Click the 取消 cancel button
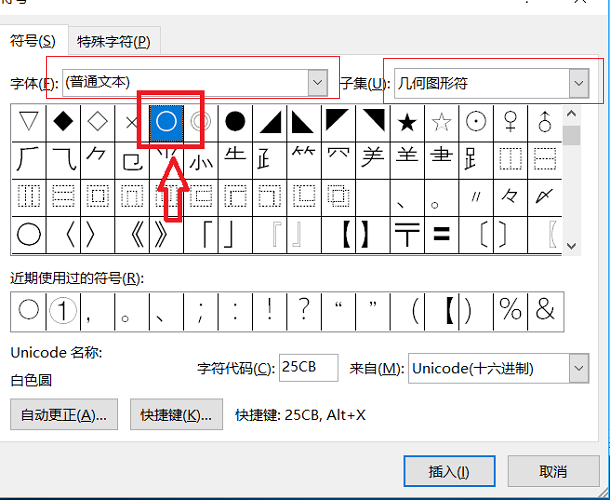 553,472
